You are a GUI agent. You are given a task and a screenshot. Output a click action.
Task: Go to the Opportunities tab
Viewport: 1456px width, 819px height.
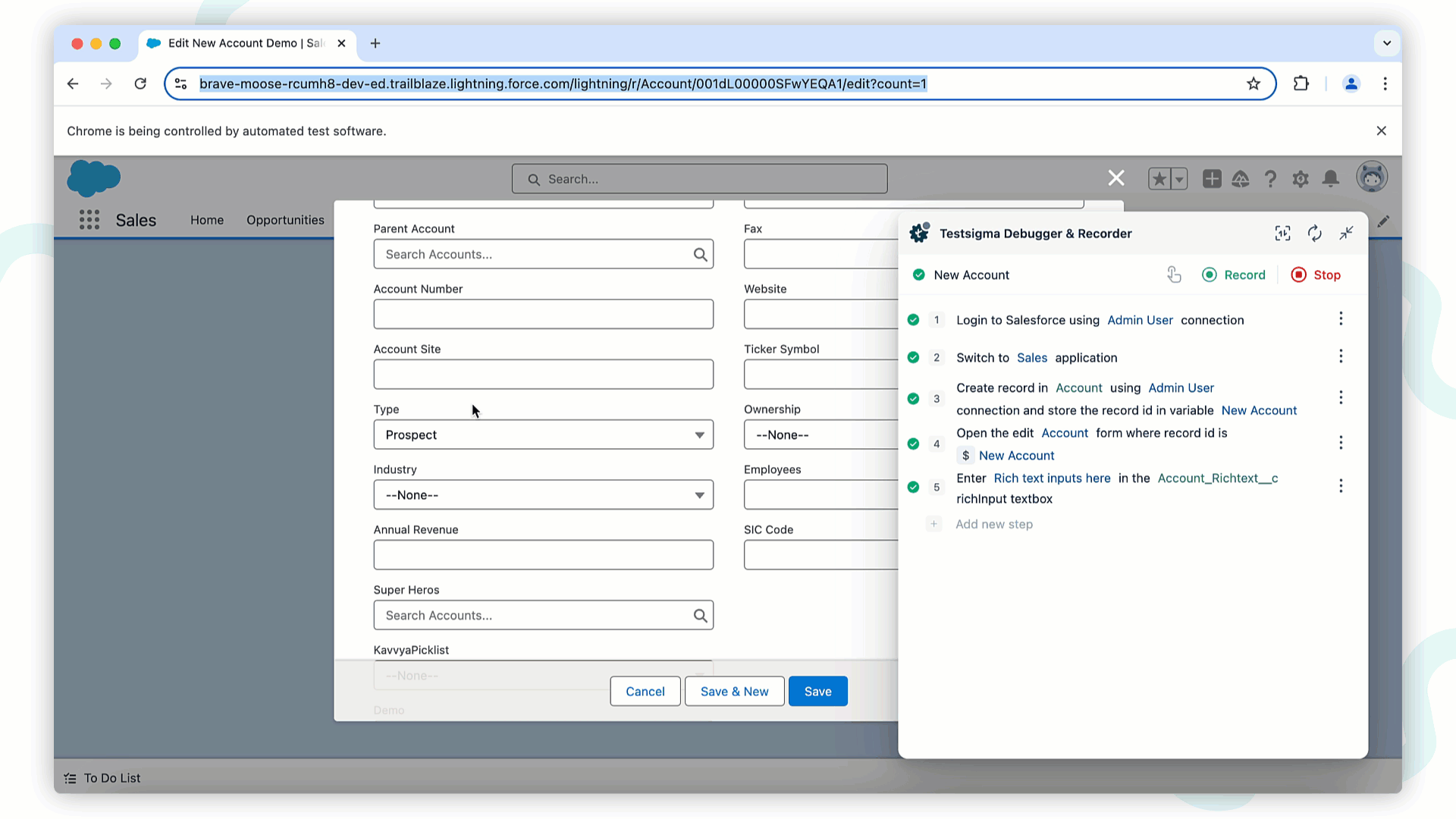[x=285, y=220]
